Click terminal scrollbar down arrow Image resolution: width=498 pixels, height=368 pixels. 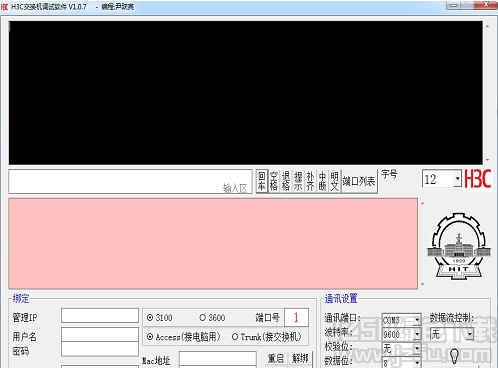[x=487, y=160]
